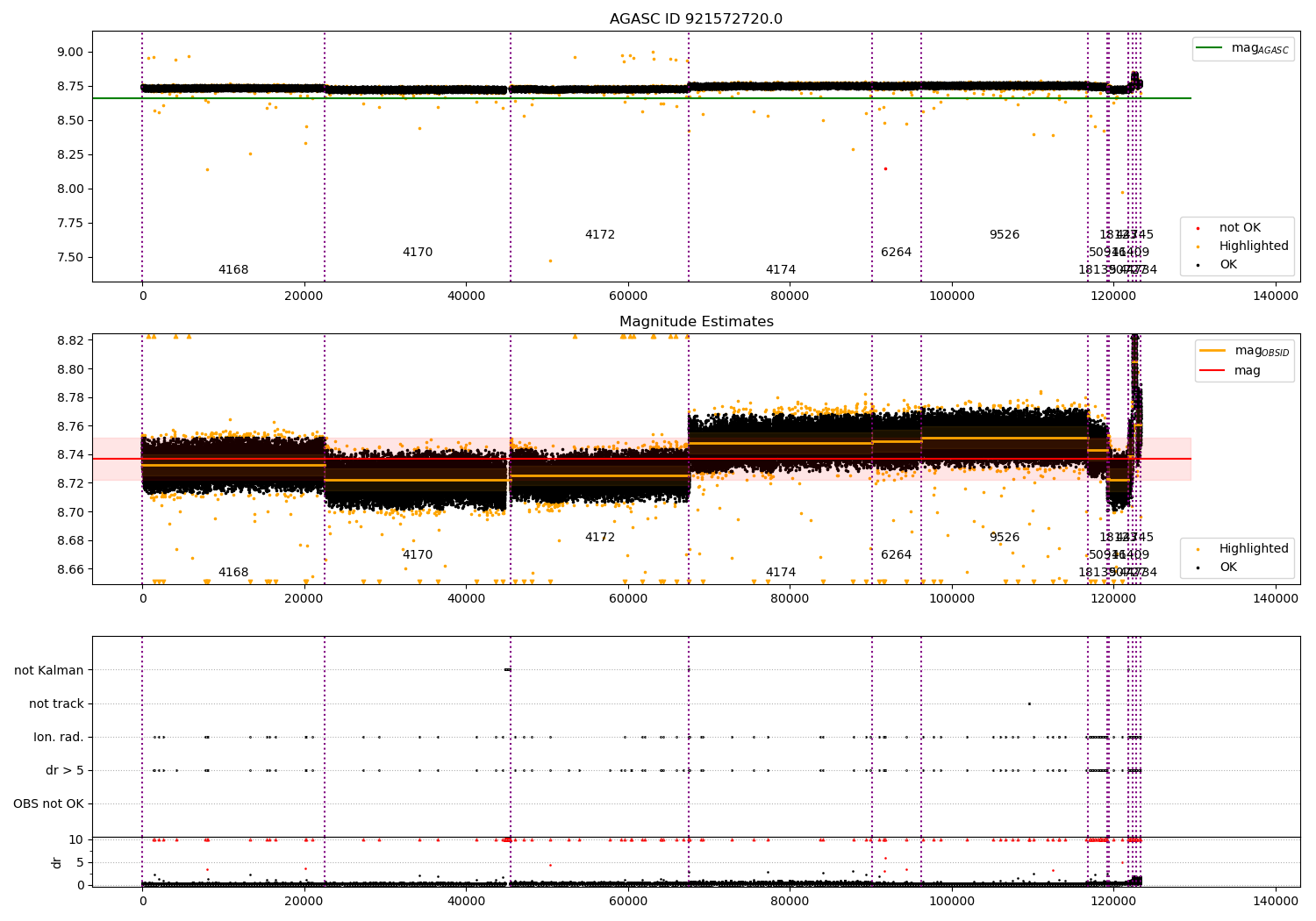This screenshot has height=921, width=1316.
Task: Click the "dr > 5" y-axis label
Action: point(65,770)
